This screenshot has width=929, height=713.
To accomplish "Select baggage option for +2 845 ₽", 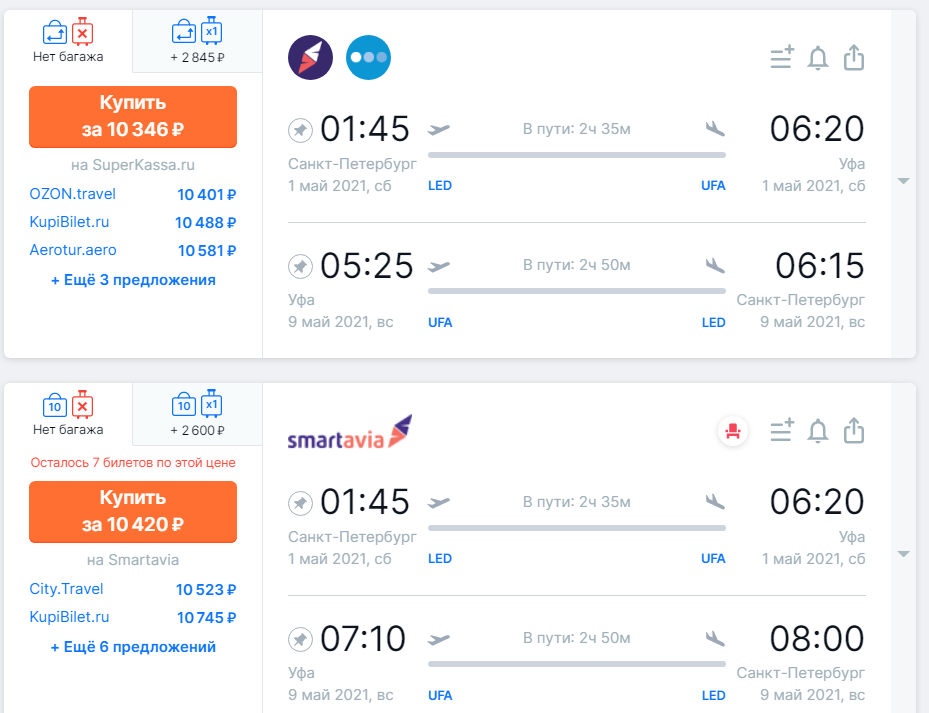I will (197, 43).
